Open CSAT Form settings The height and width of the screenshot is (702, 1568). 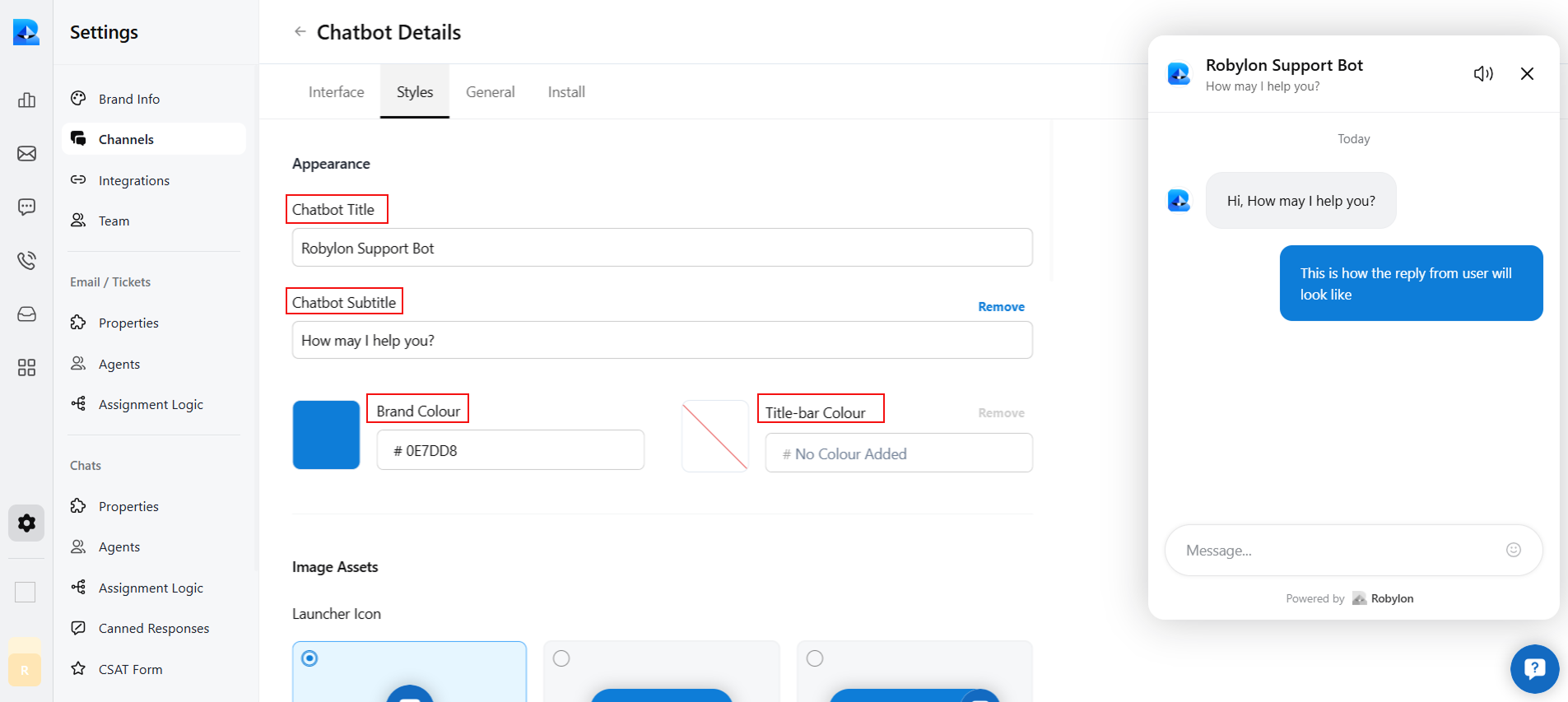[x=154, y=669]
